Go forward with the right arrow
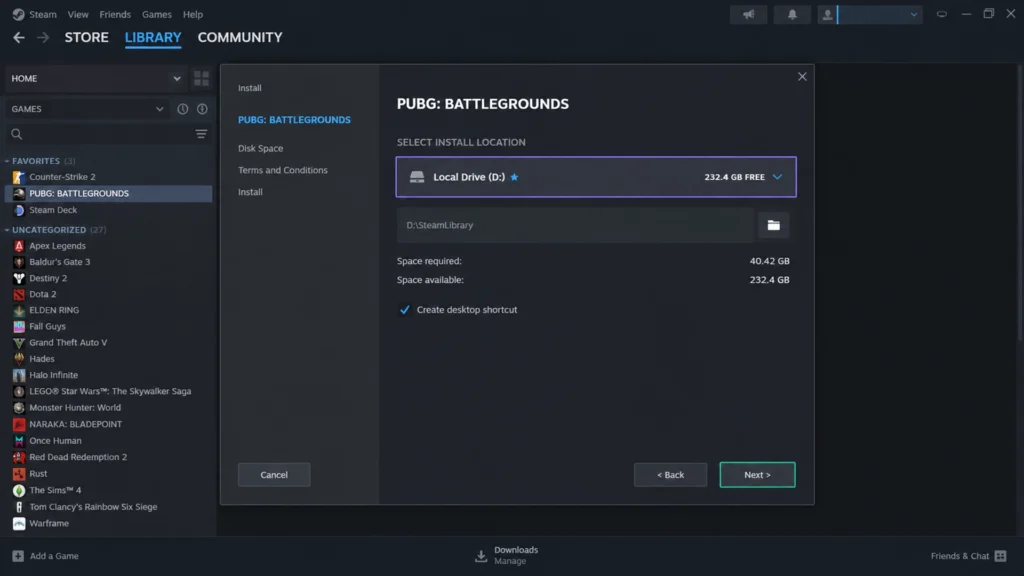The height and width of the screenshot is (576, 1024). [x=43, y=38]
